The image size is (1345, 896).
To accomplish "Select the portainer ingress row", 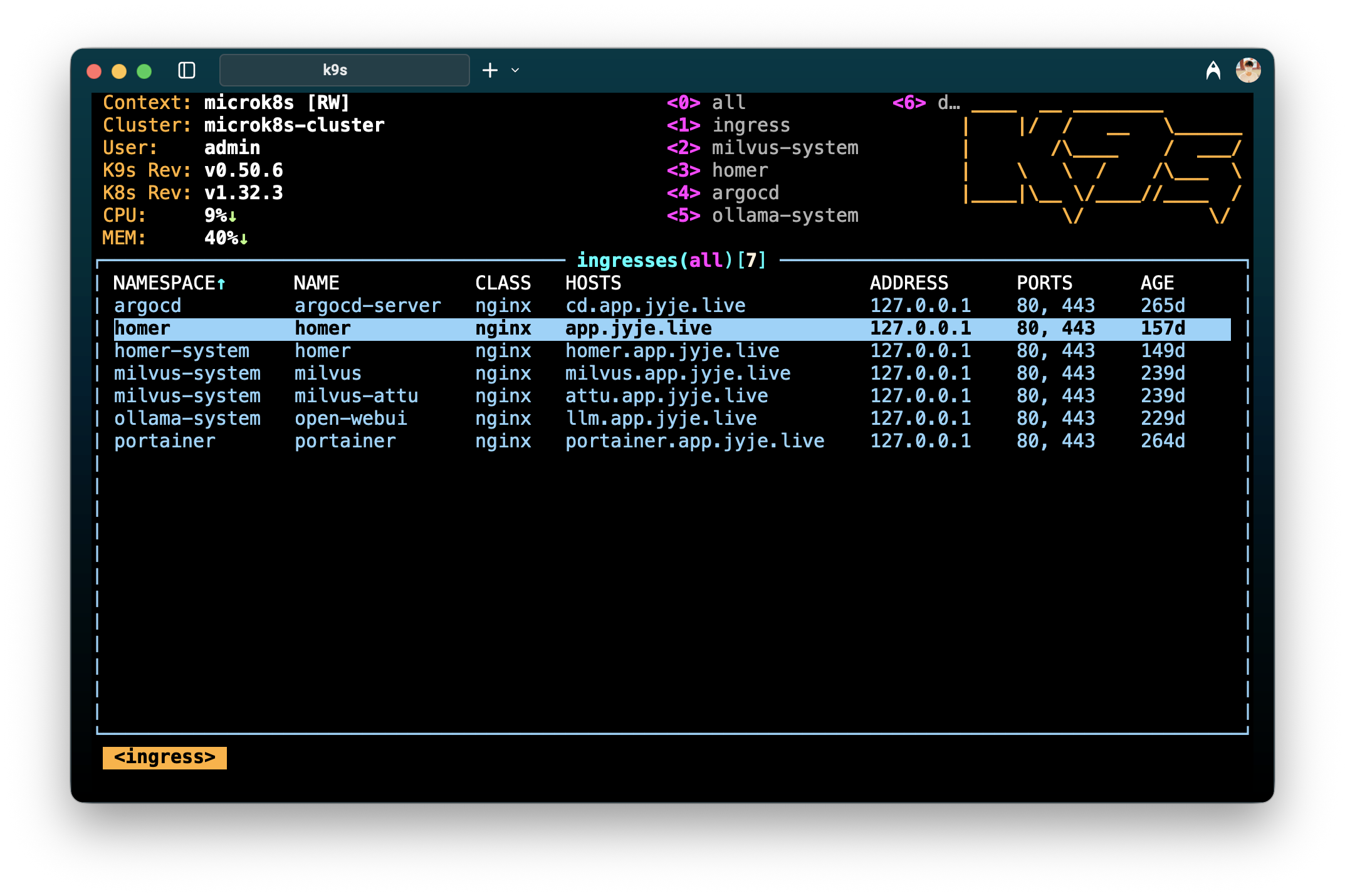I will pyautogui.click(x=345, y=441).
